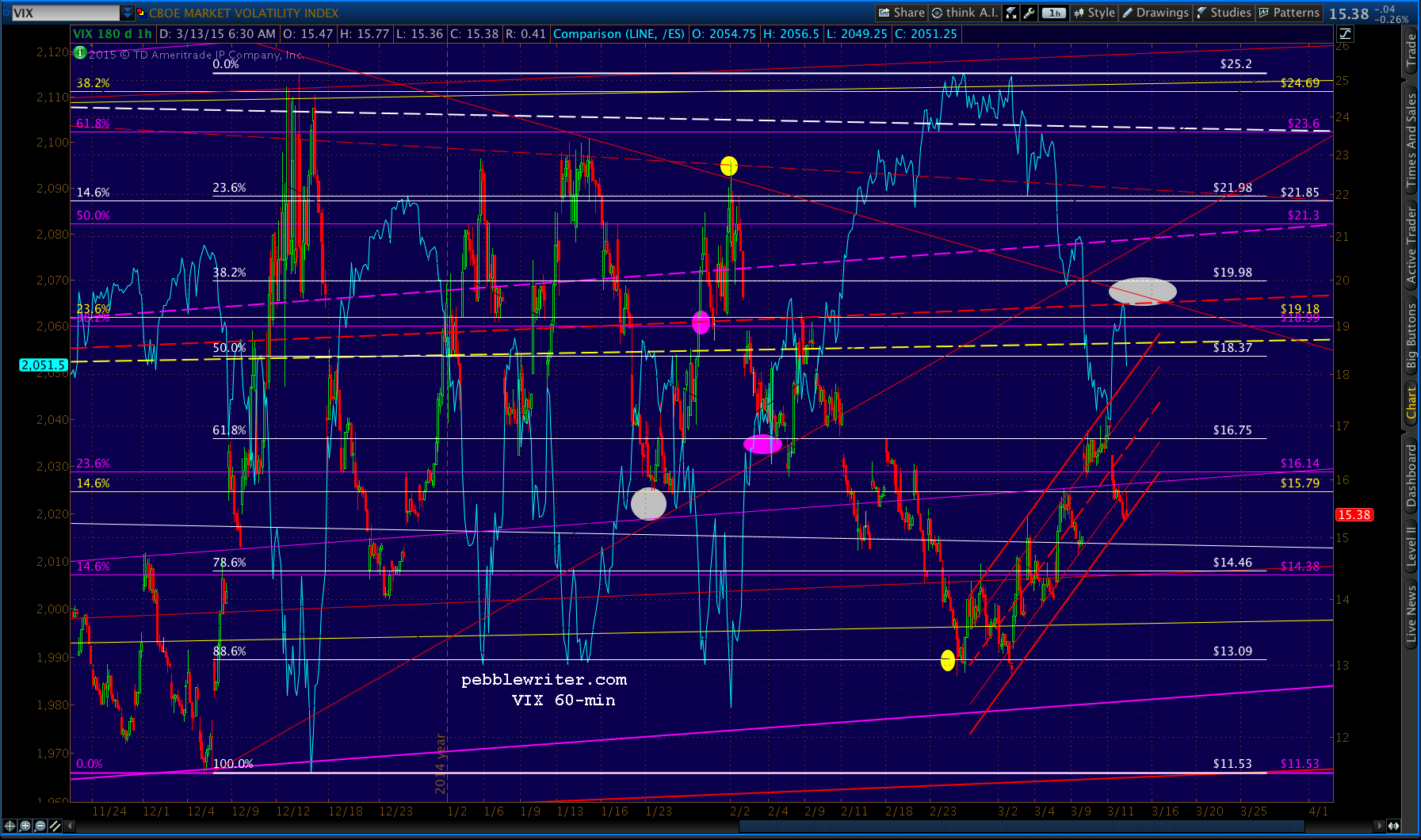Image resolution: width=1421 pixels, height=840 pixels.
Task: Click the 100.0% retracement label
Action: (233, 763)
